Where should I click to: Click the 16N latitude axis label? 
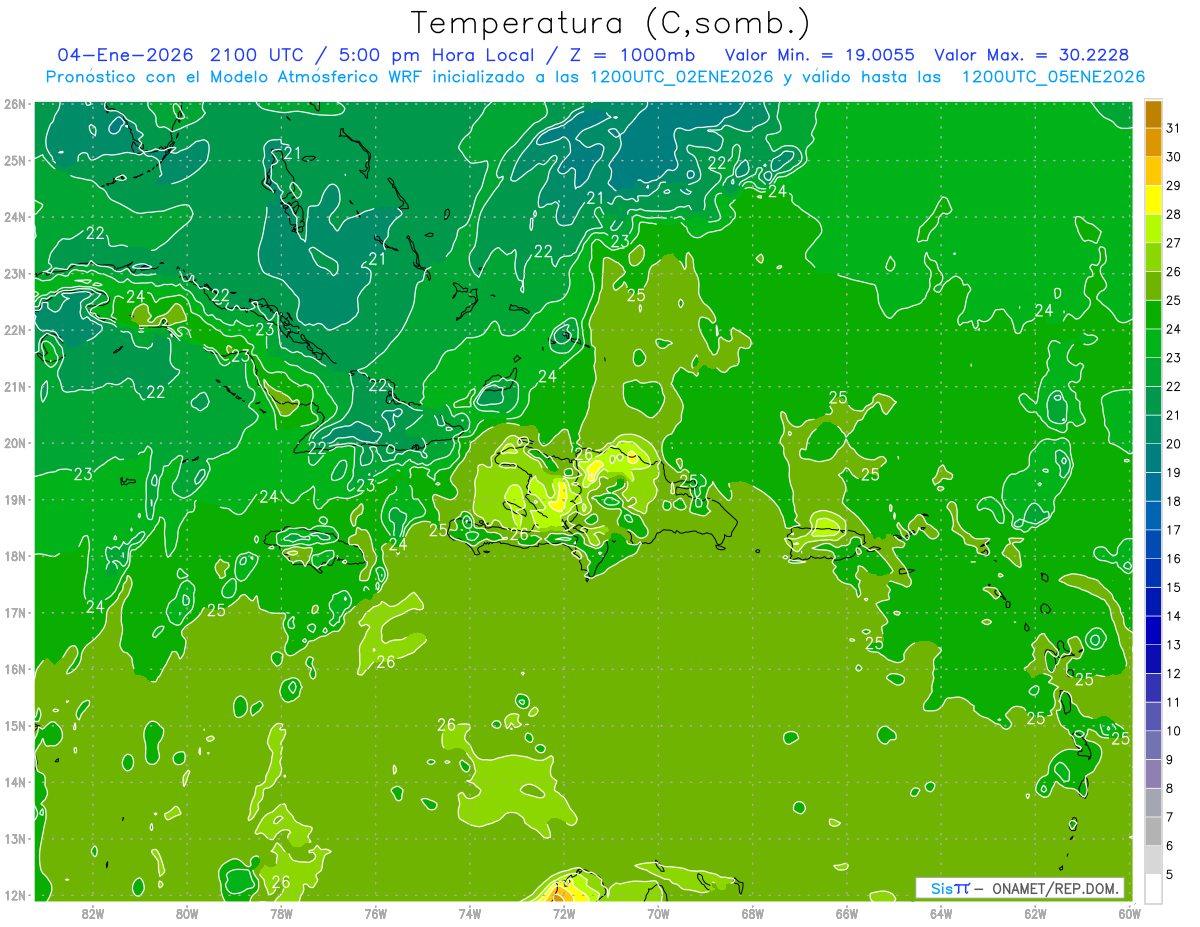(15, 669)
